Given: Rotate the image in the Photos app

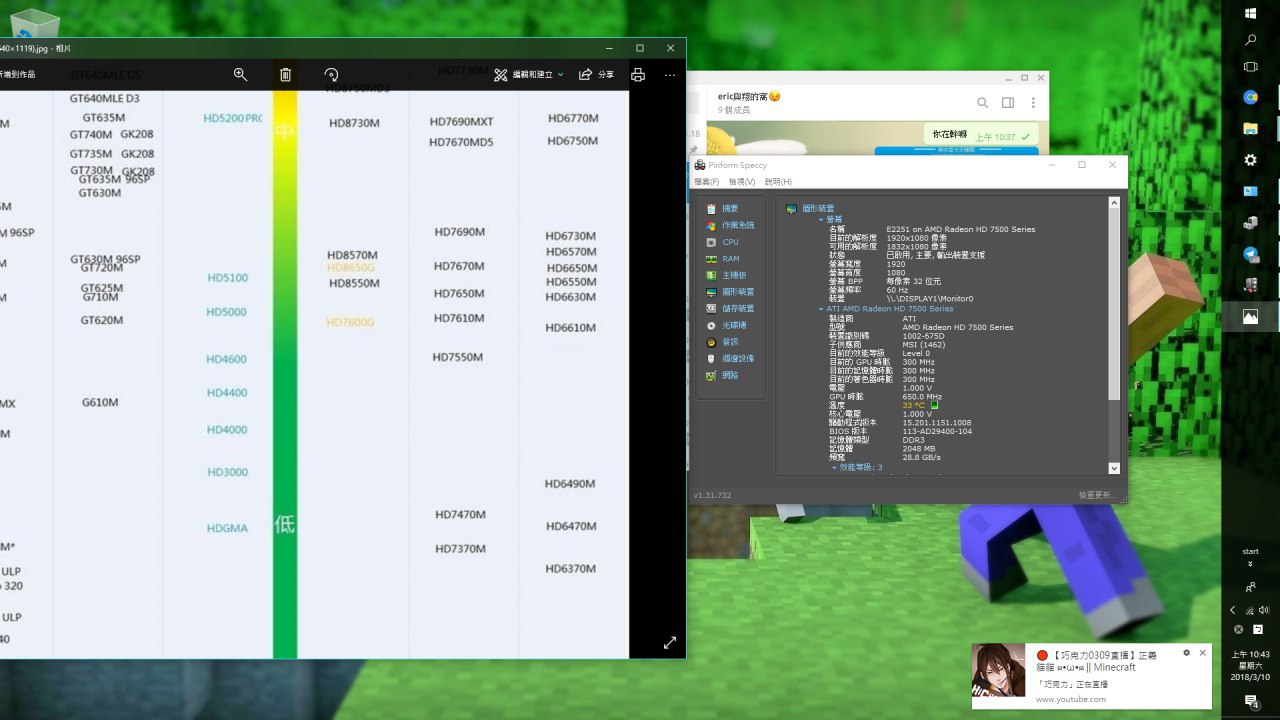Looking at the screenshot, I should pyautogui.click(x=331, y=74).
